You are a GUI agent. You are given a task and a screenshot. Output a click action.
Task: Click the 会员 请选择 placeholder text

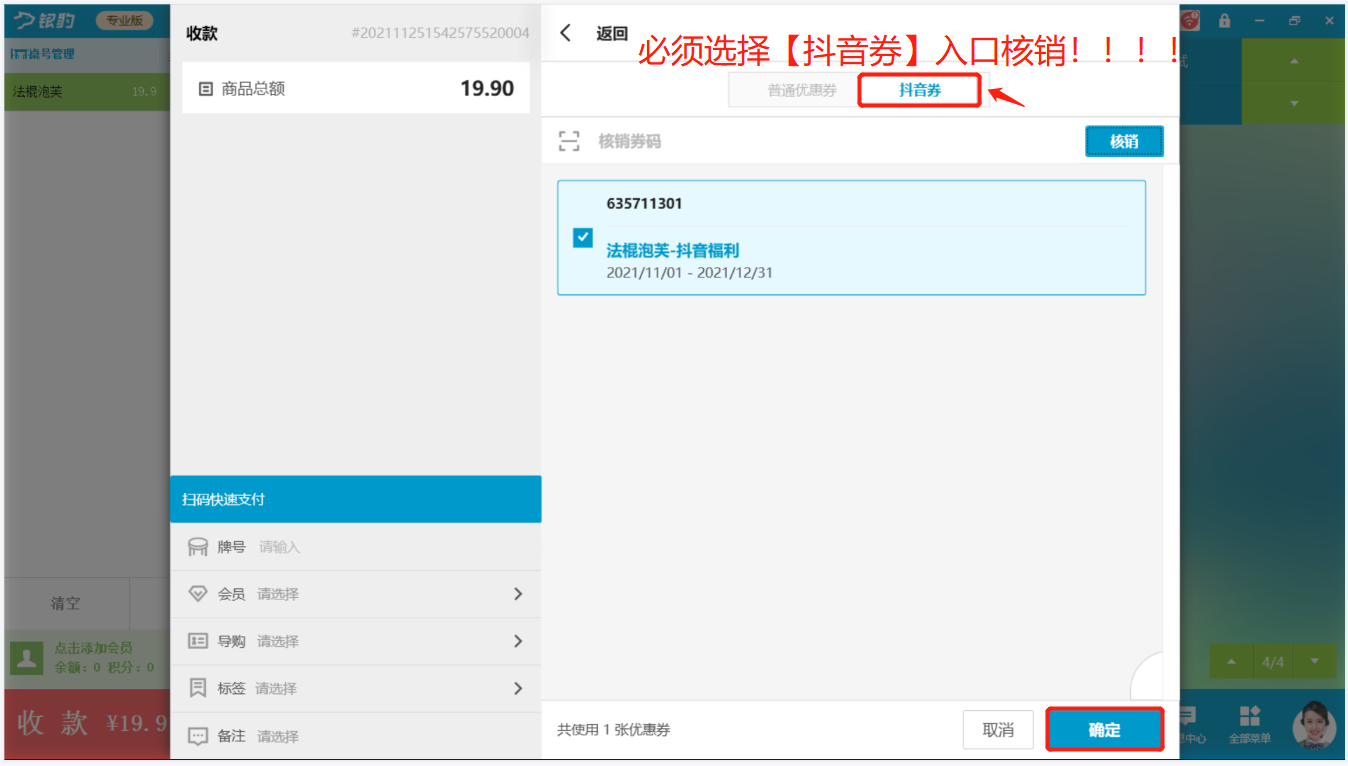click(x=278, y=594)
